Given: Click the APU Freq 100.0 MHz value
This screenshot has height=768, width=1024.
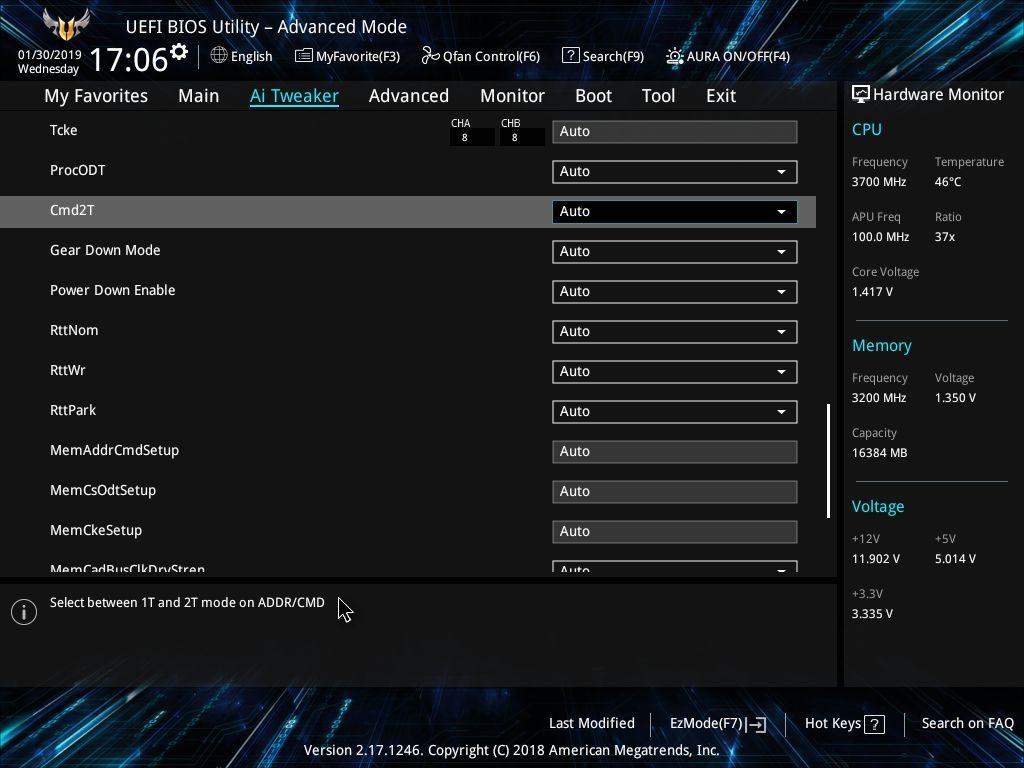Looking at the screenshot, I should (x=880, y=237).
